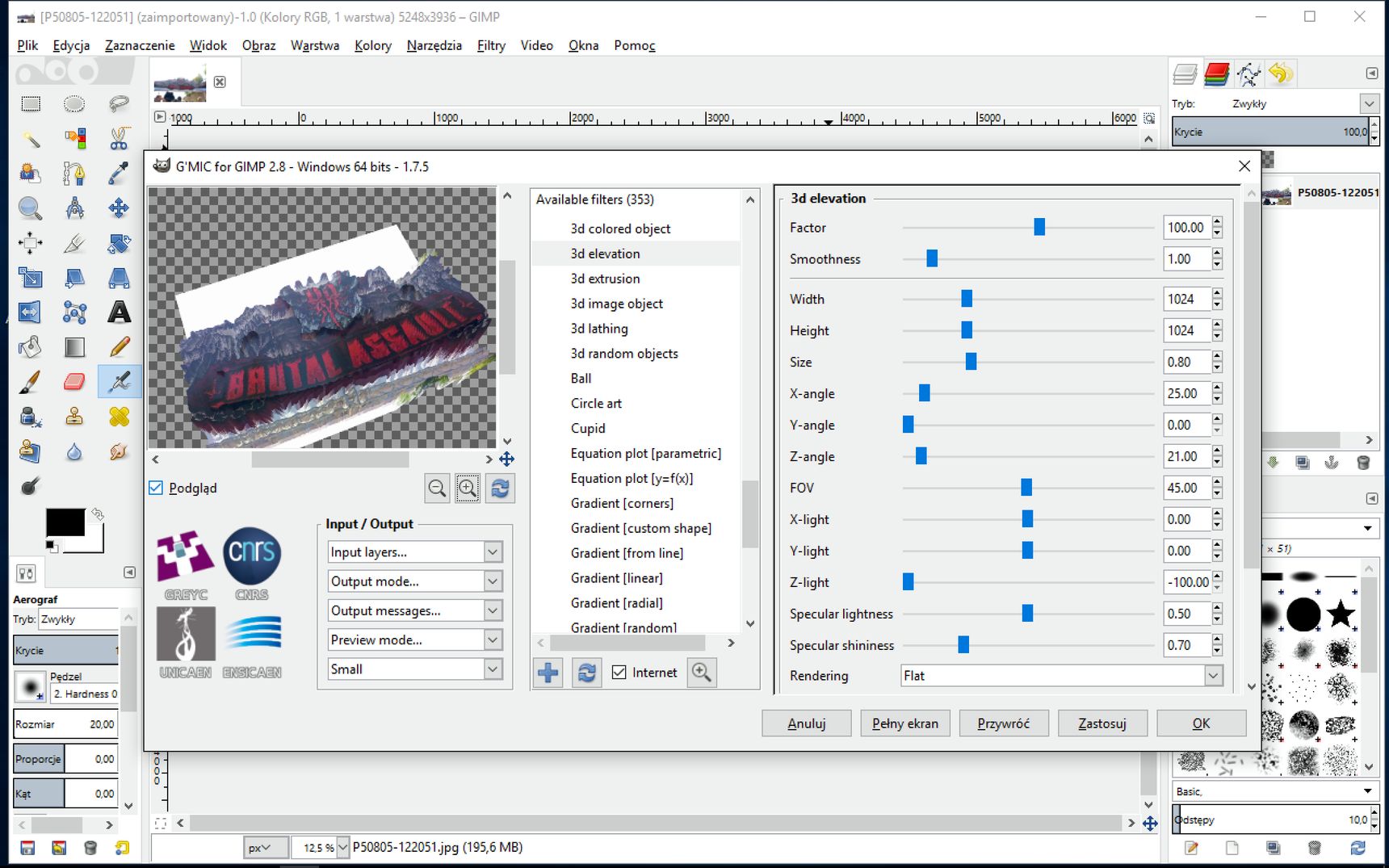Refresh the G'MIC preview
The image size is (1389, 868).
[x=500, y=488]
